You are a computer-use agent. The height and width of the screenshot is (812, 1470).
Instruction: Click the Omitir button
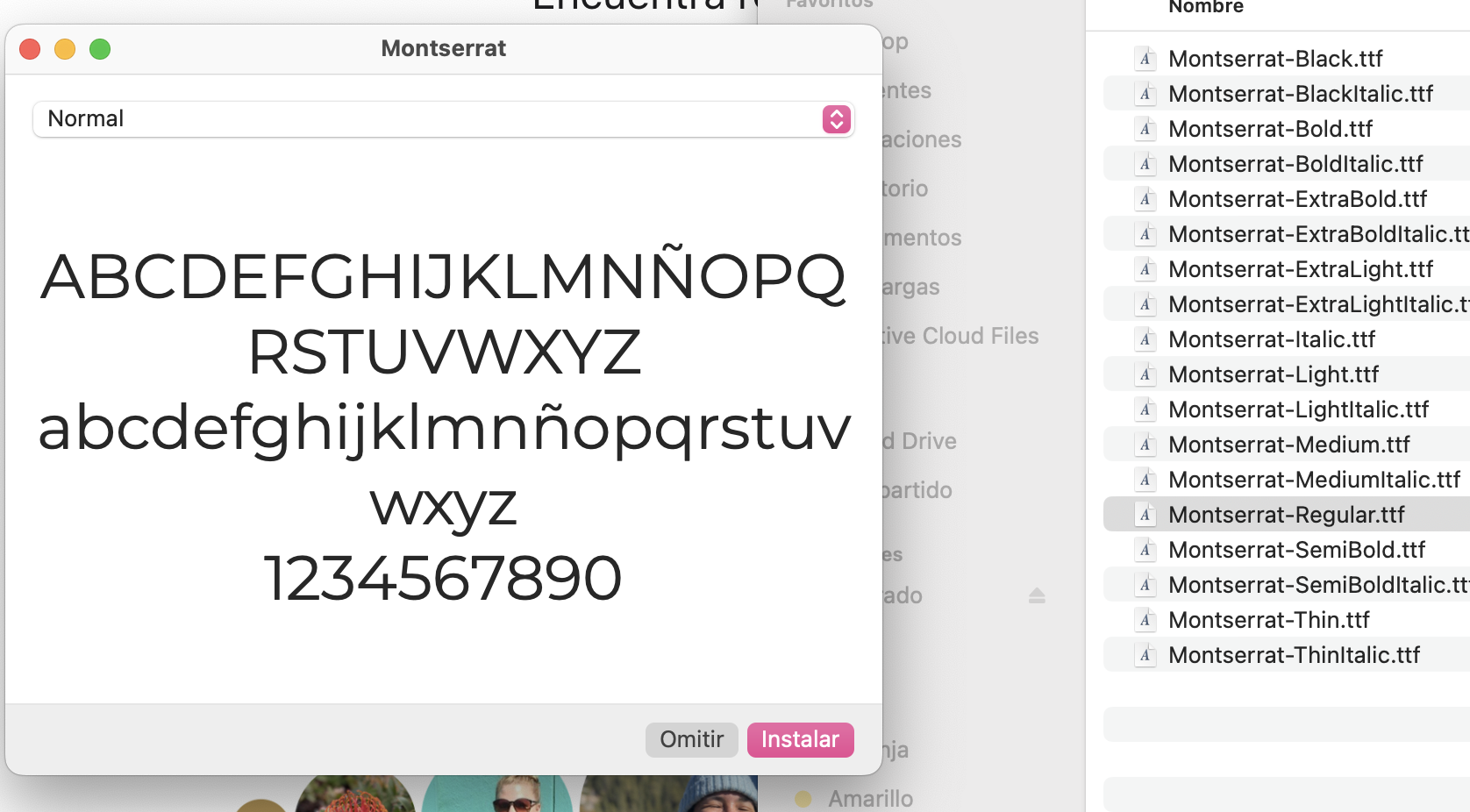click(x=692, y=739)
